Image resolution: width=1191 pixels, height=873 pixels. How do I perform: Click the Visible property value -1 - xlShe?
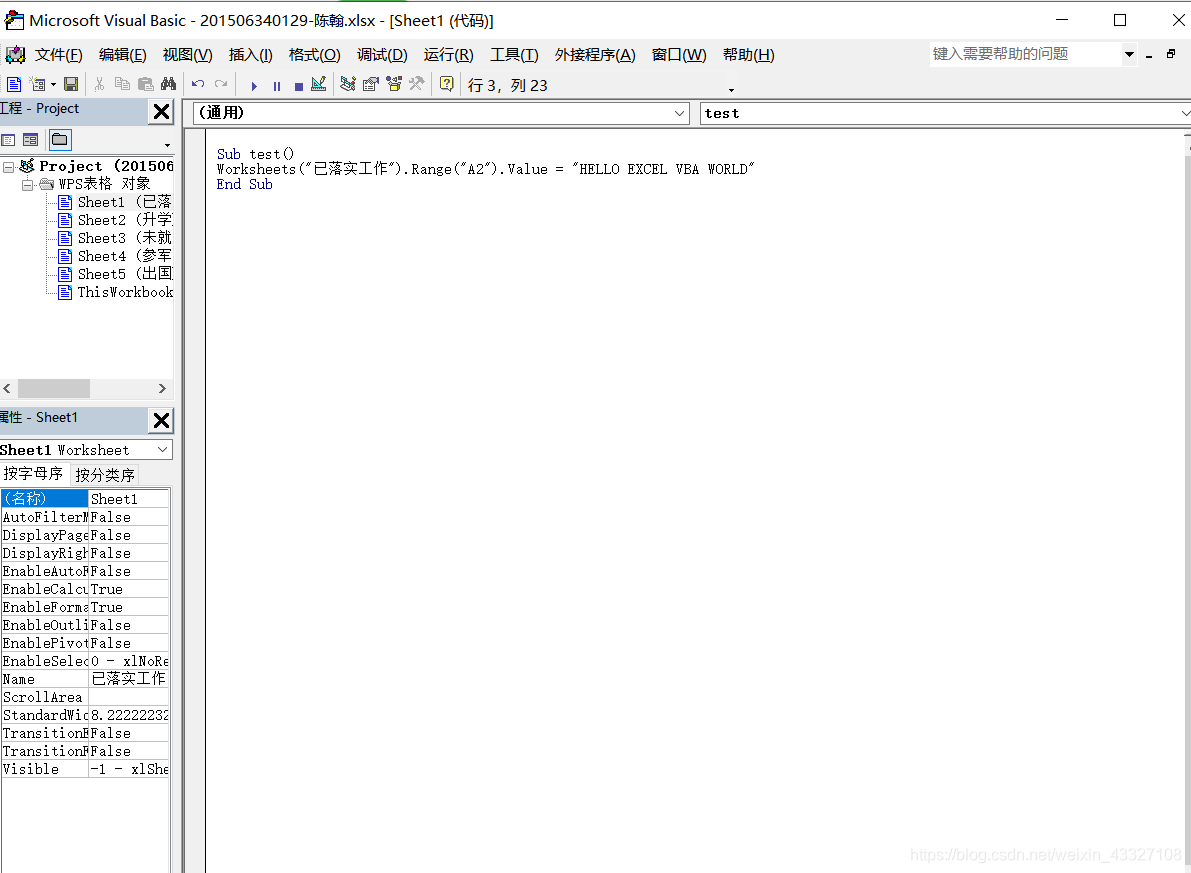point(128,769)
